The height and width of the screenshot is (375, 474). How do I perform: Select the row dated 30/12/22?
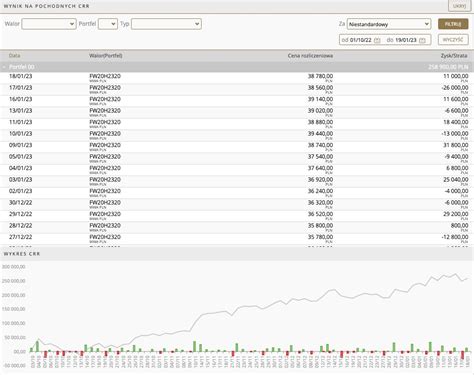pyautogui.click(x=237, y=204)
